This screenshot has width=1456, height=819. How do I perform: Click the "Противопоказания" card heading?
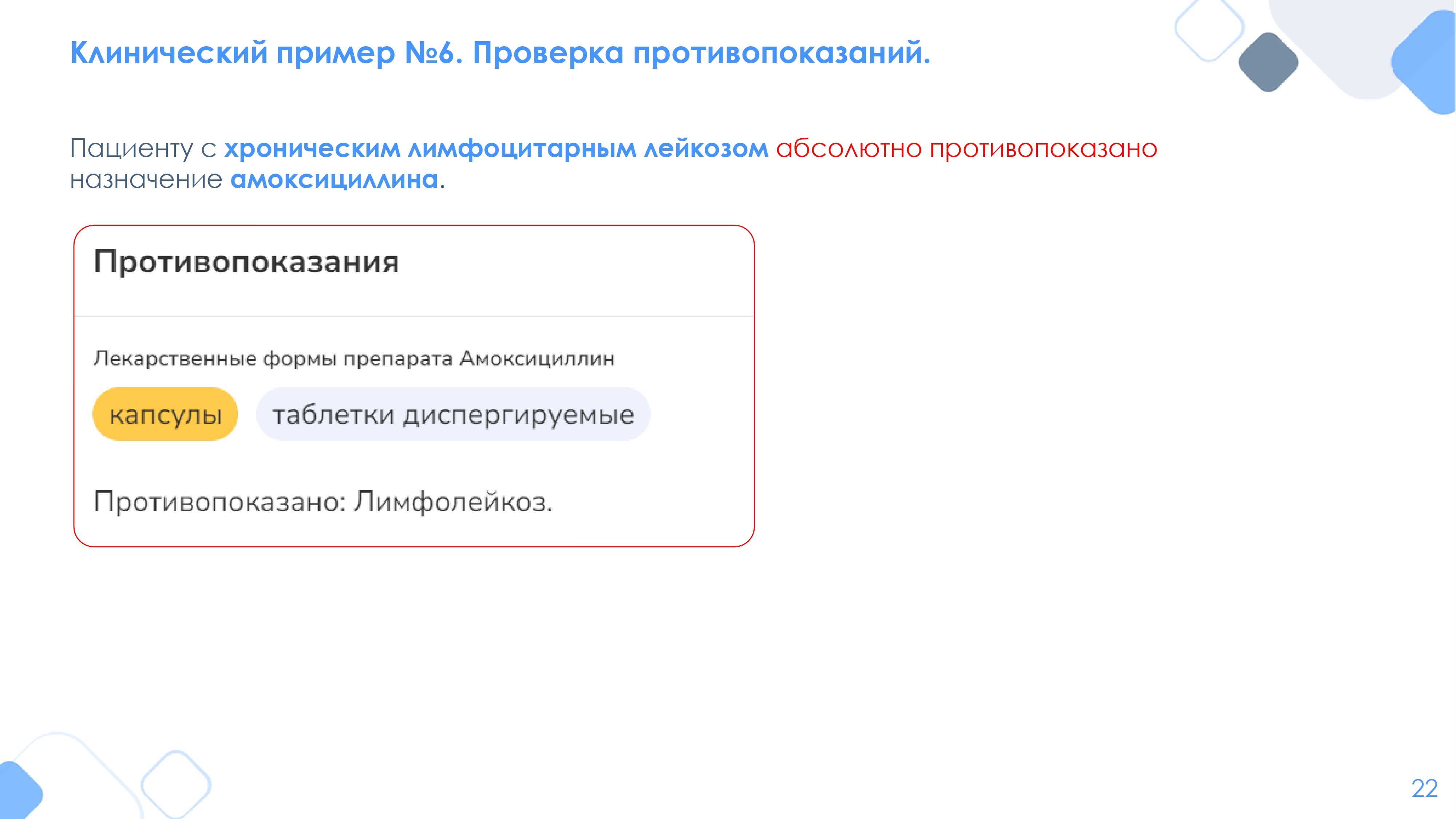coord(246,262)
